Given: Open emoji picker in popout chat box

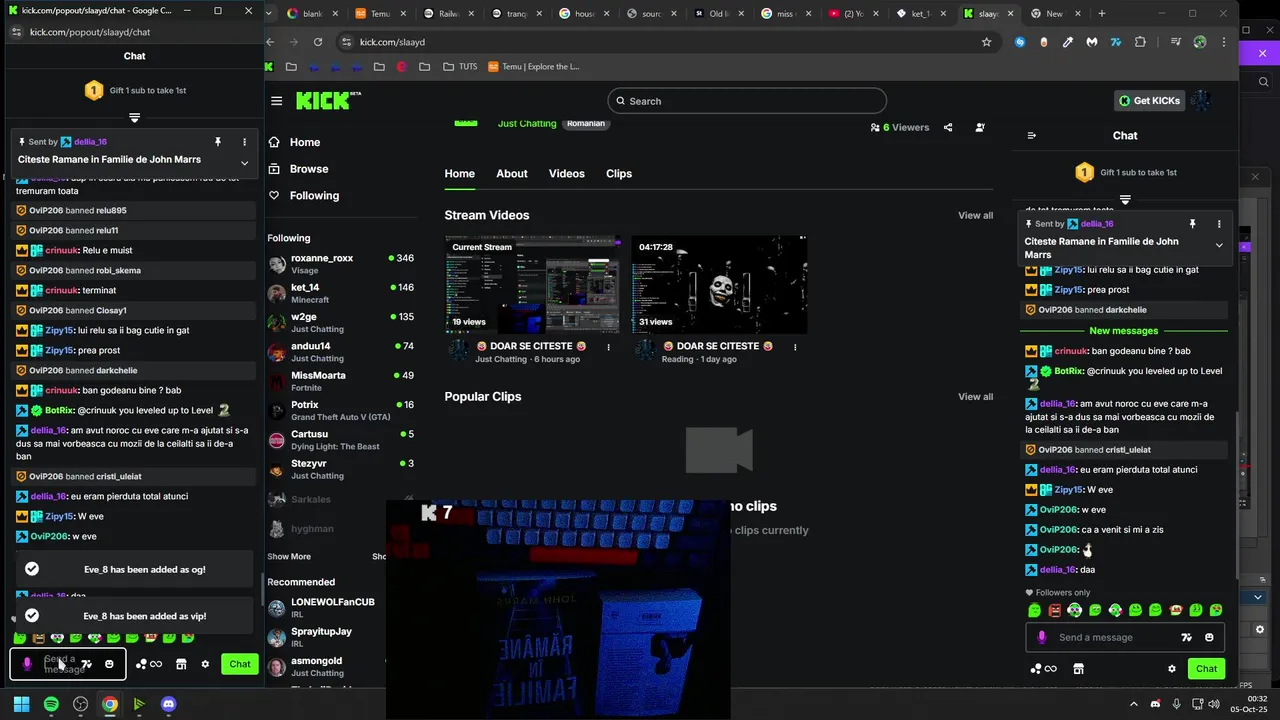Looking at the screenshot, I should [x=109, y=664].
